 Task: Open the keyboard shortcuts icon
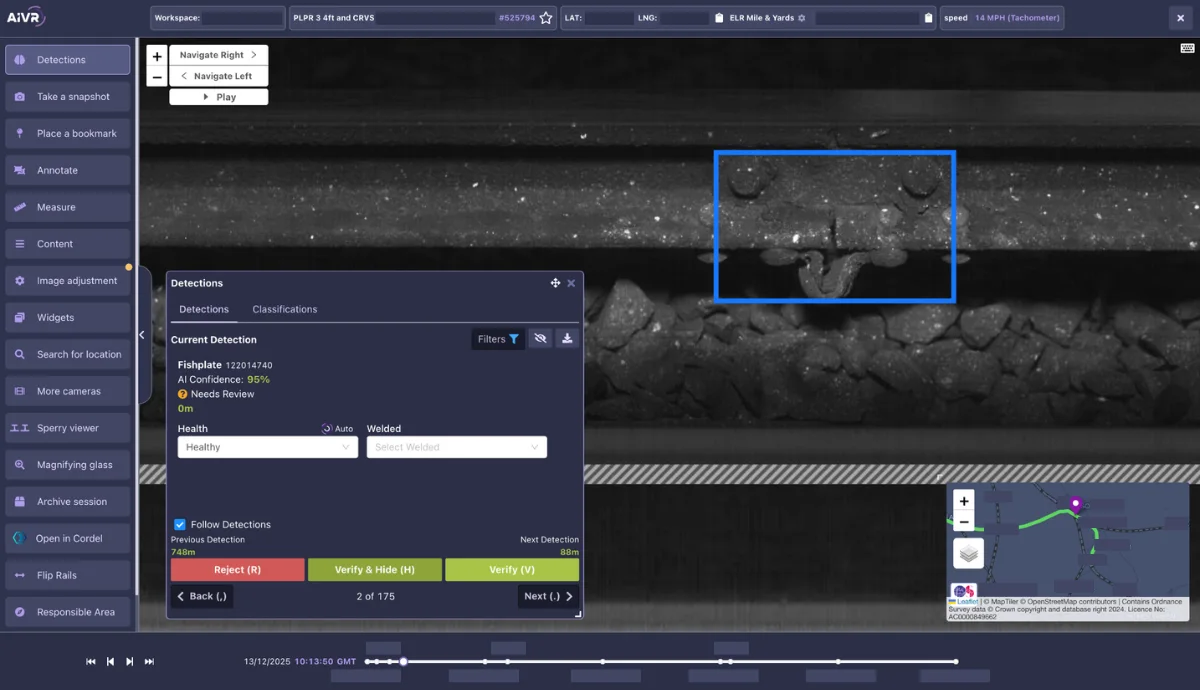[1187, 48]
